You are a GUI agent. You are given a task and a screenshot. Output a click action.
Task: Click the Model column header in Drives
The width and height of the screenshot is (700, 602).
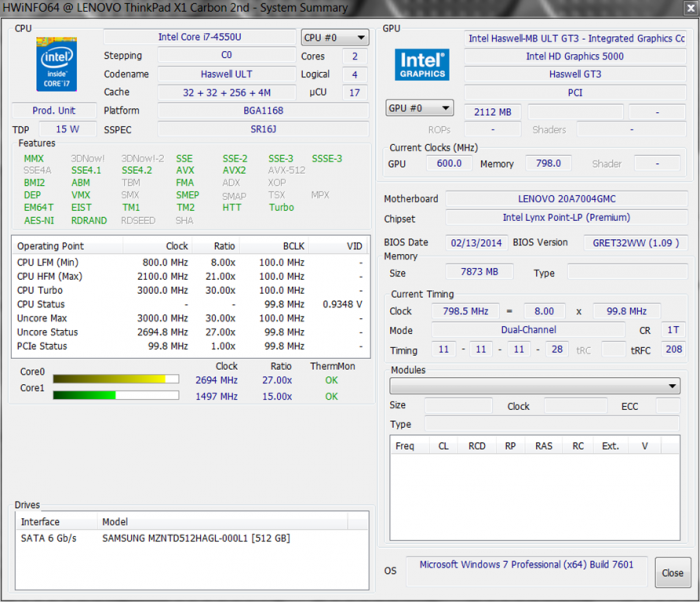tap(114, 522)
